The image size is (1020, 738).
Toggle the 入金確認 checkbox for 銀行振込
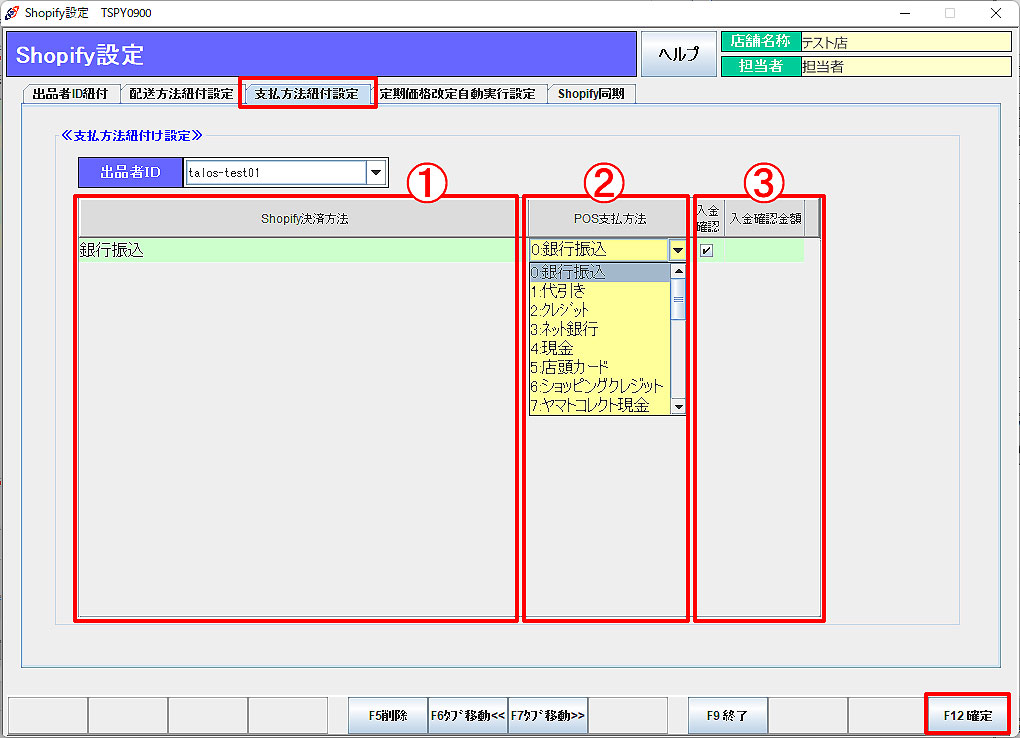(x=706, y=251)
